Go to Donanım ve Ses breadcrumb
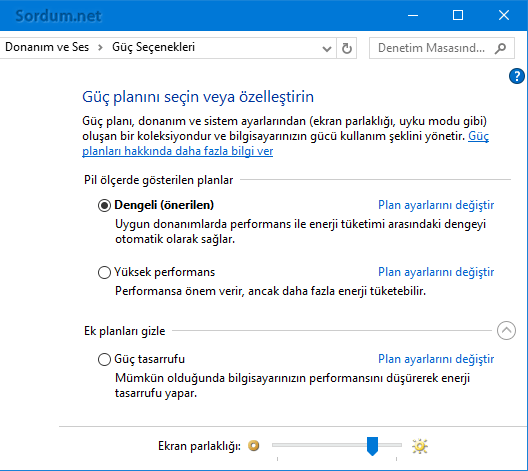The image size is (528, 471). tap(47, 47)
